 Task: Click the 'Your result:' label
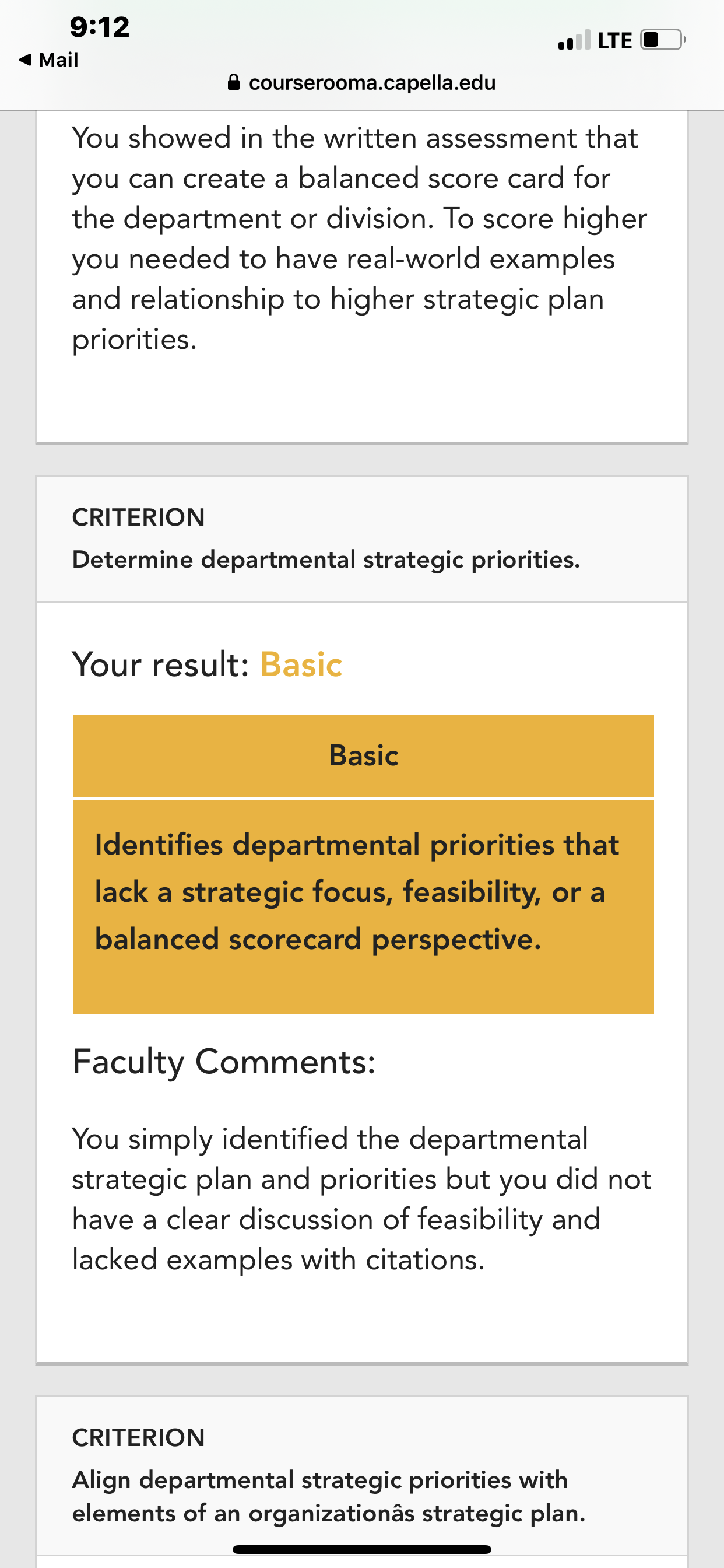coord(161,664)
